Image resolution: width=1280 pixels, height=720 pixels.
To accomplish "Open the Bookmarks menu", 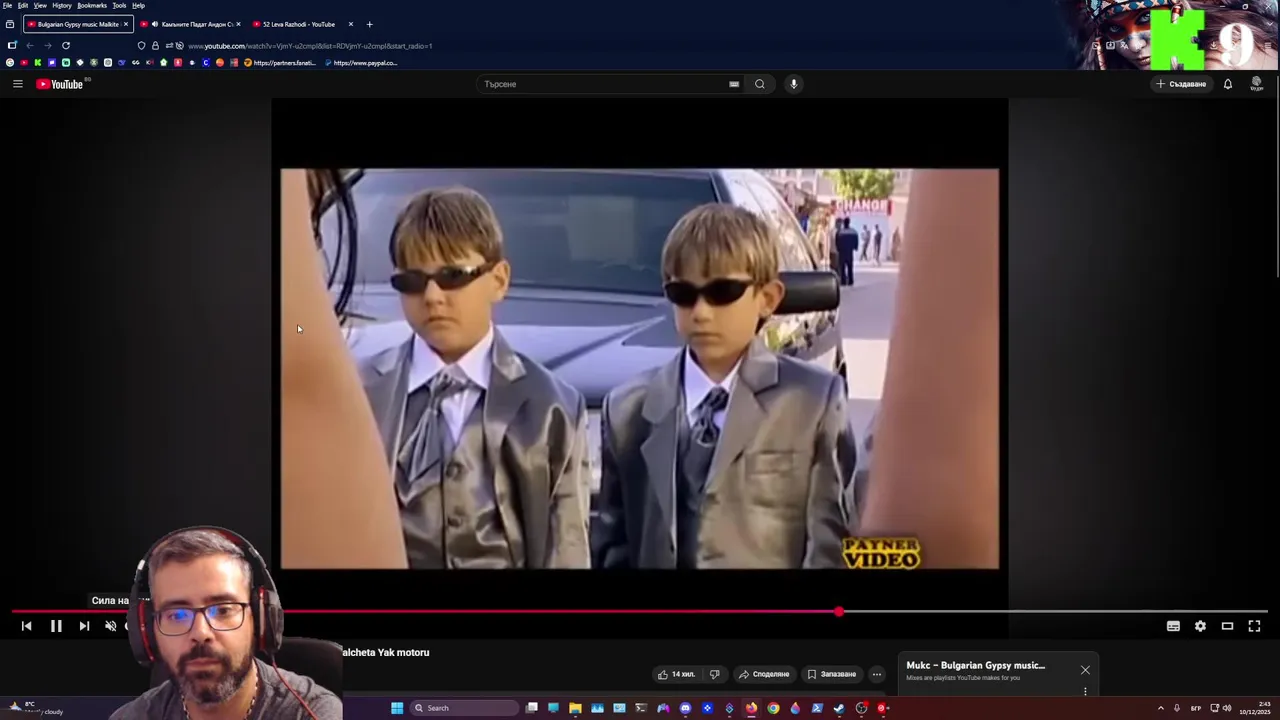I will (92, 5).
